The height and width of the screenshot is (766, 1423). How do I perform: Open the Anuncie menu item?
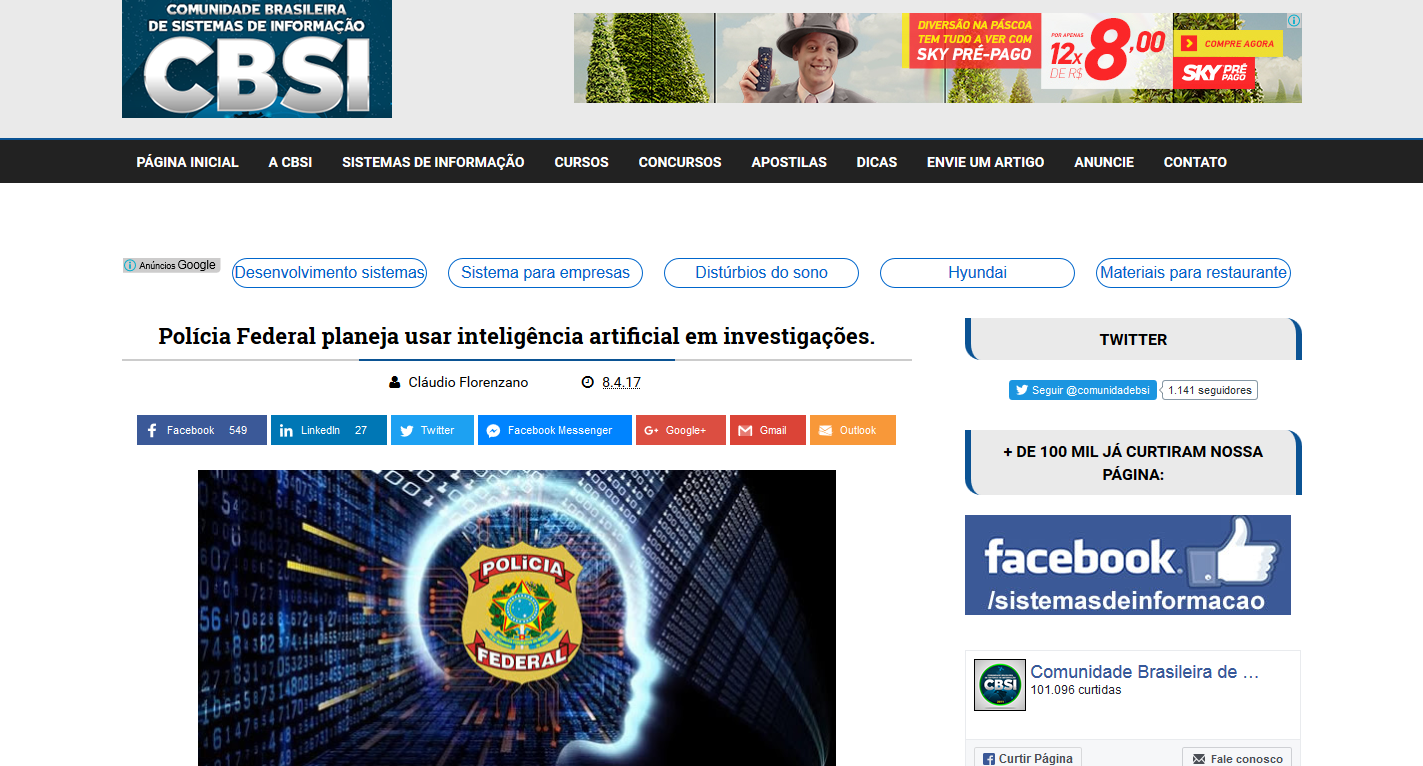[1104, 162]
